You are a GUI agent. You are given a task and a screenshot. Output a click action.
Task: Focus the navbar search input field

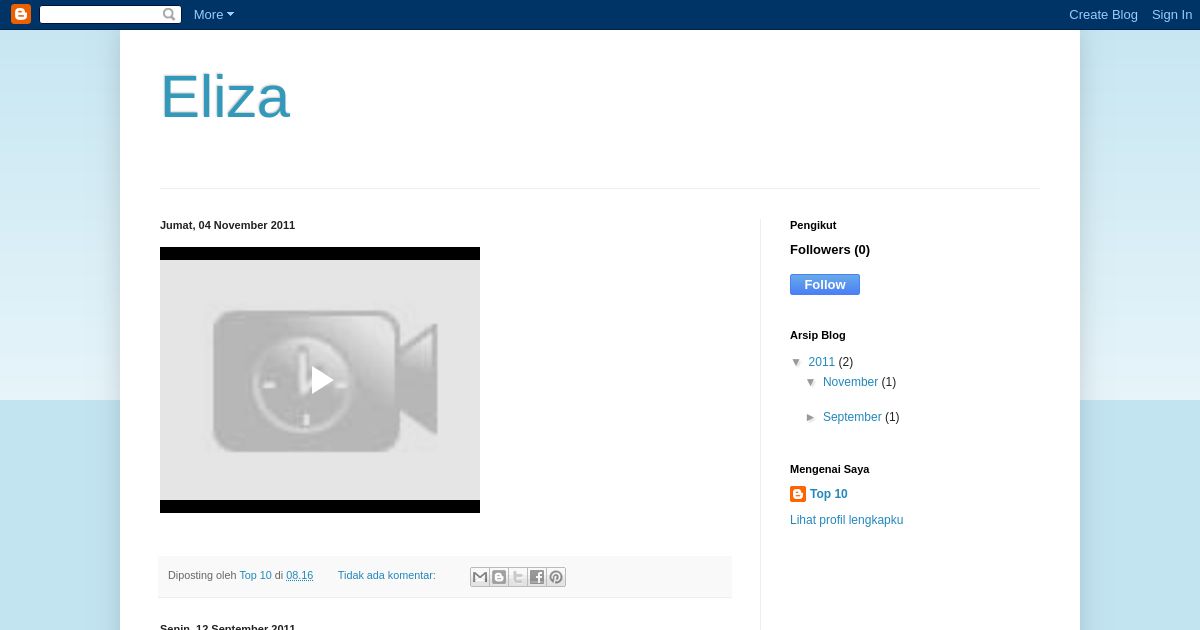coord(101,14)
